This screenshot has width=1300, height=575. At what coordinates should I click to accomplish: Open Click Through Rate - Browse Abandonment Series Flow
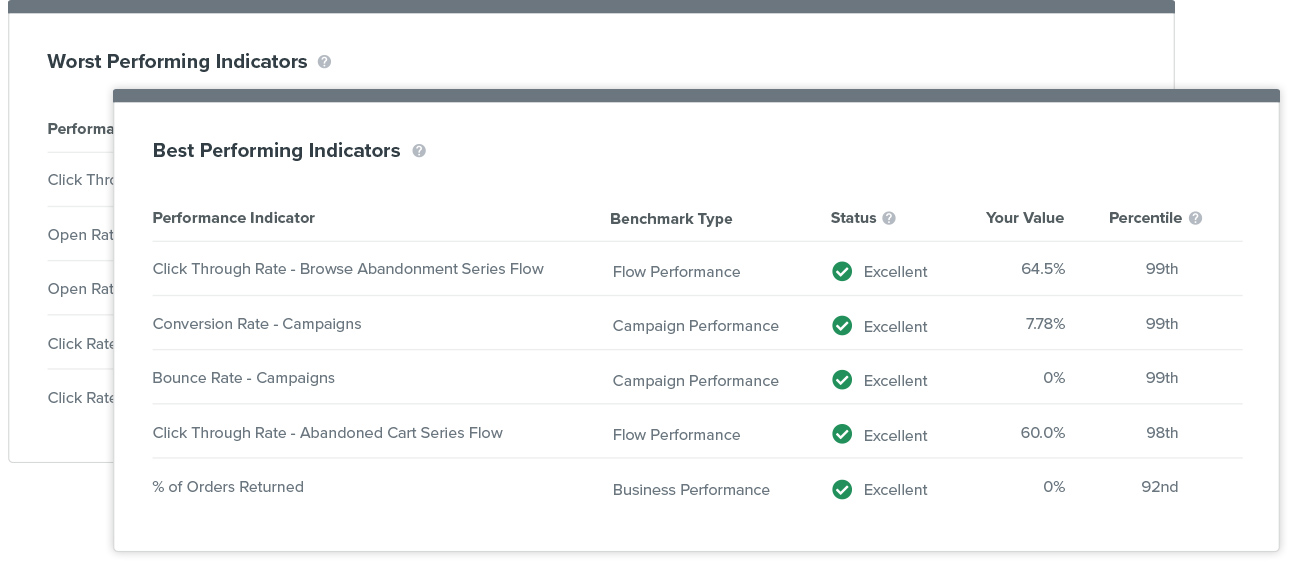[x=348, y=269]
